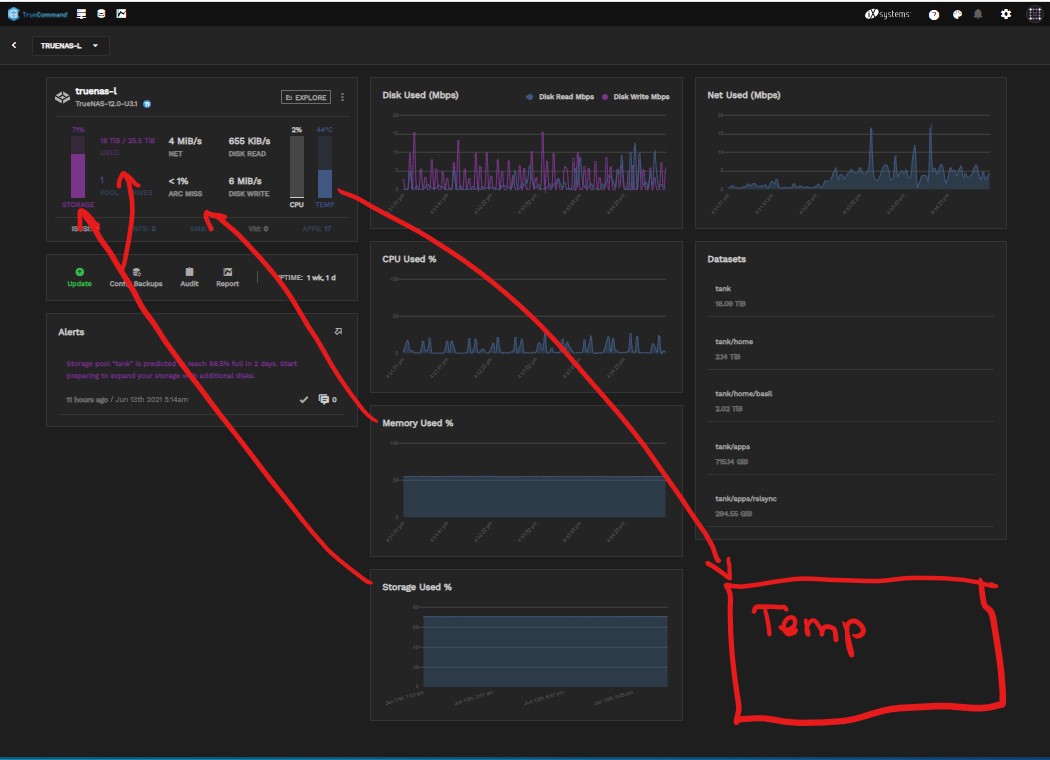The width and height of the screenshot is (1050, 760).
Task: Click the 4 MiB/s NET value
Action: pyautogui.click(x=185, y=141)
